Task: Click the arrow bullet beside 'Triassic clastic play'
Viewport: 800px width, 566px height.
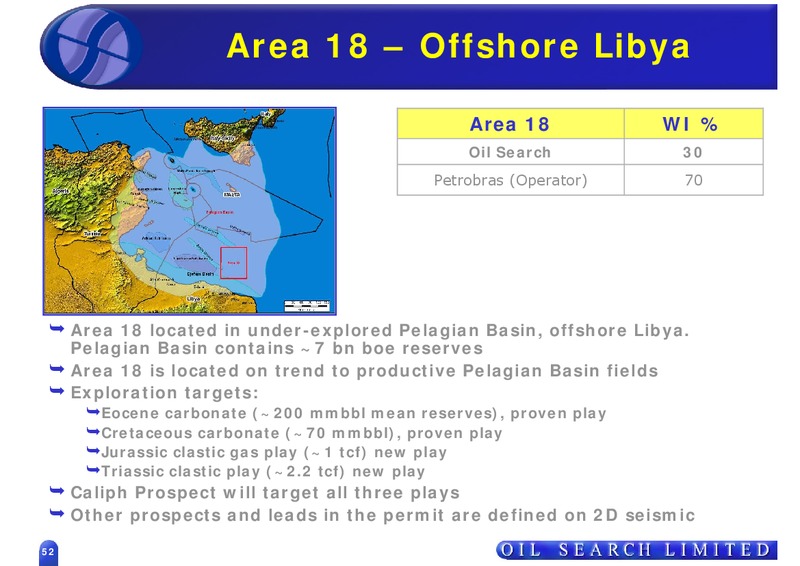Action: pos(93,470)
